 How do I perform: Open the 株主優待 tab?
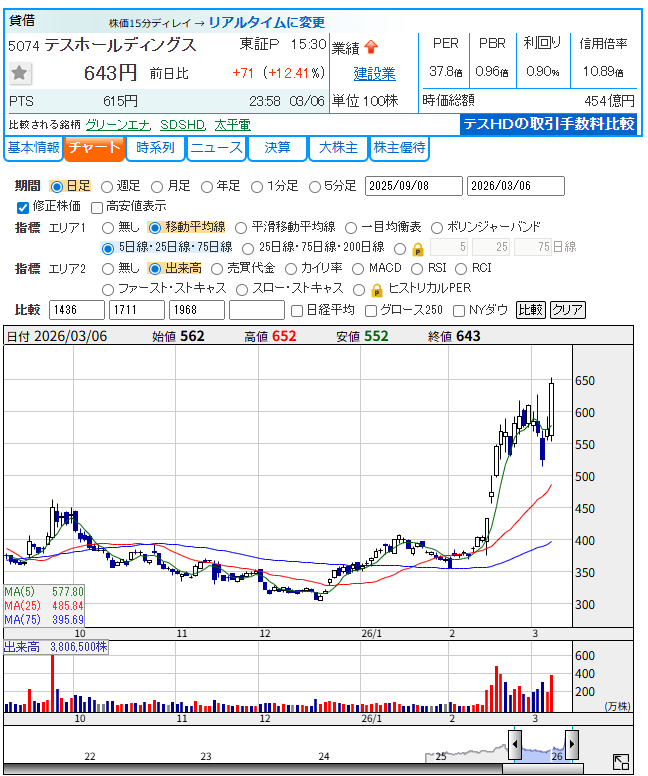(399, 148)
